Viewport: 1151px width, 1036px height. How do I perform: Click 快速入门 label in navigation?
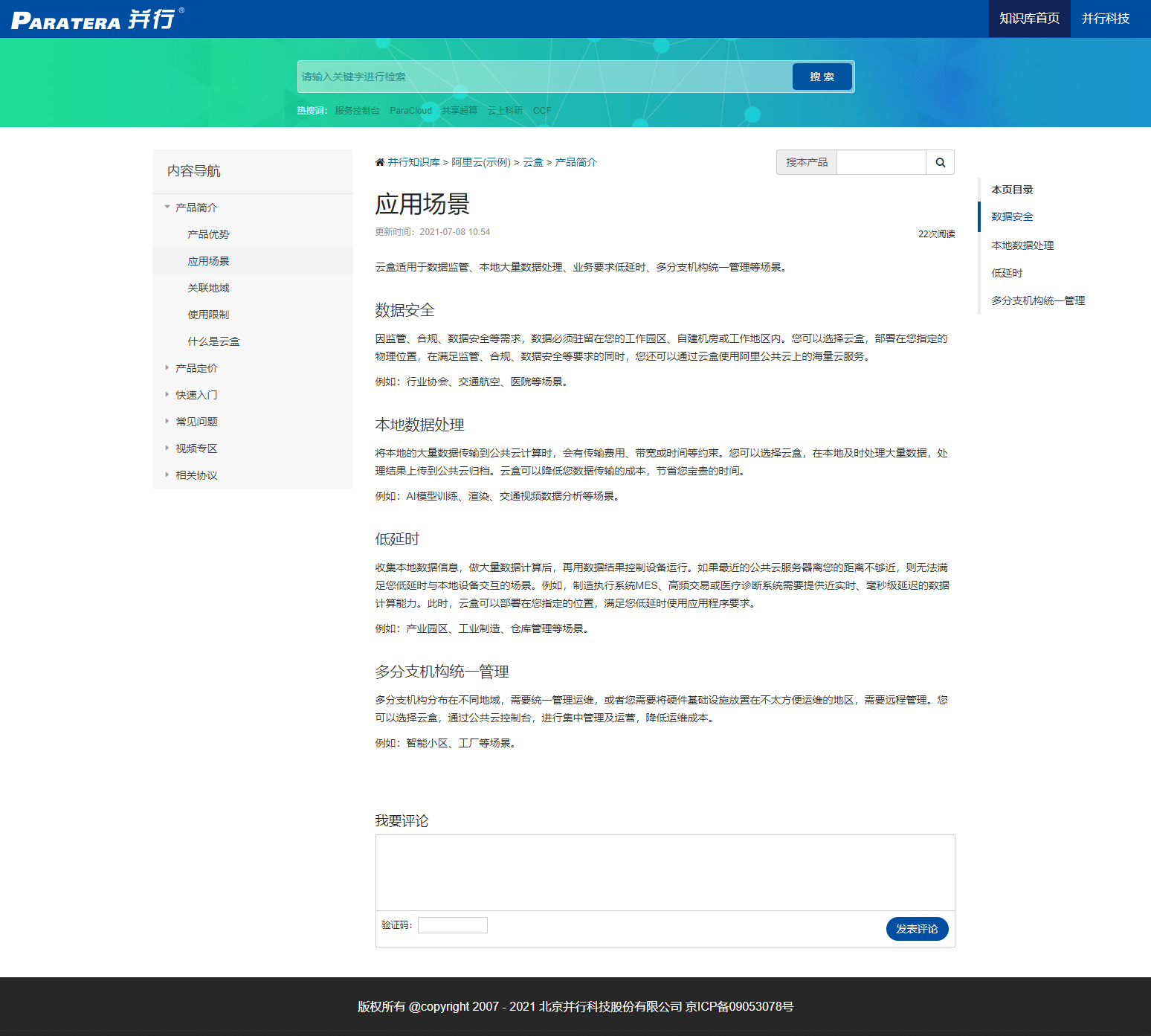196,395
